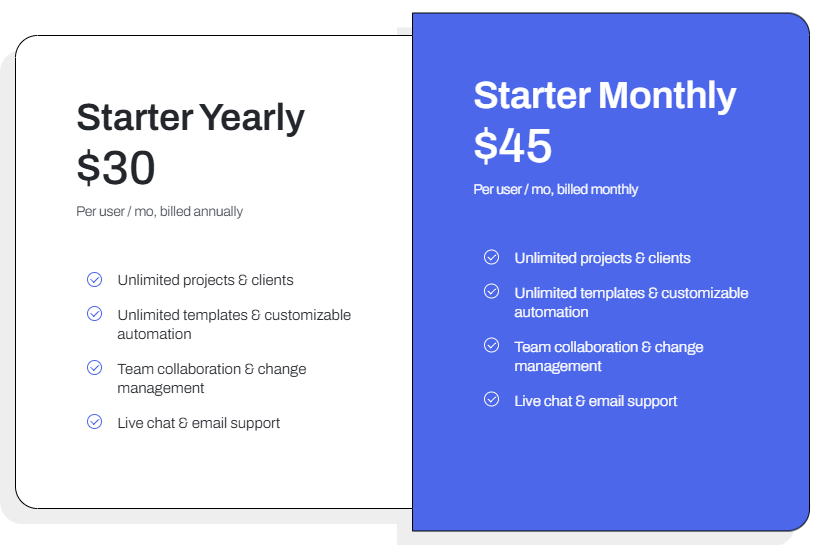The height and width of the screenshot is (545, 821).
Task: Click monthly "Live chat & email support" text
Action: click(x=595, y=401)
